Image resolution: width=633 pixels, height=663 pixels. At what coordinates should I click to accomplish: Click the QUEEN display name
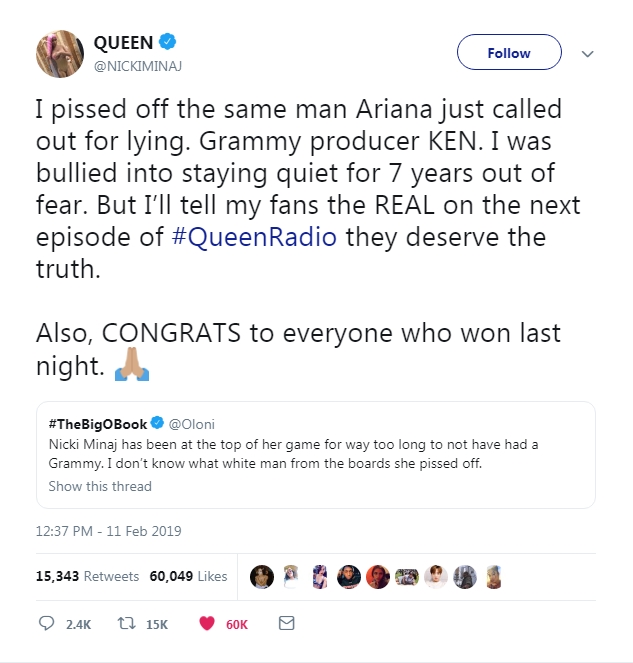(x=123, y=42)
